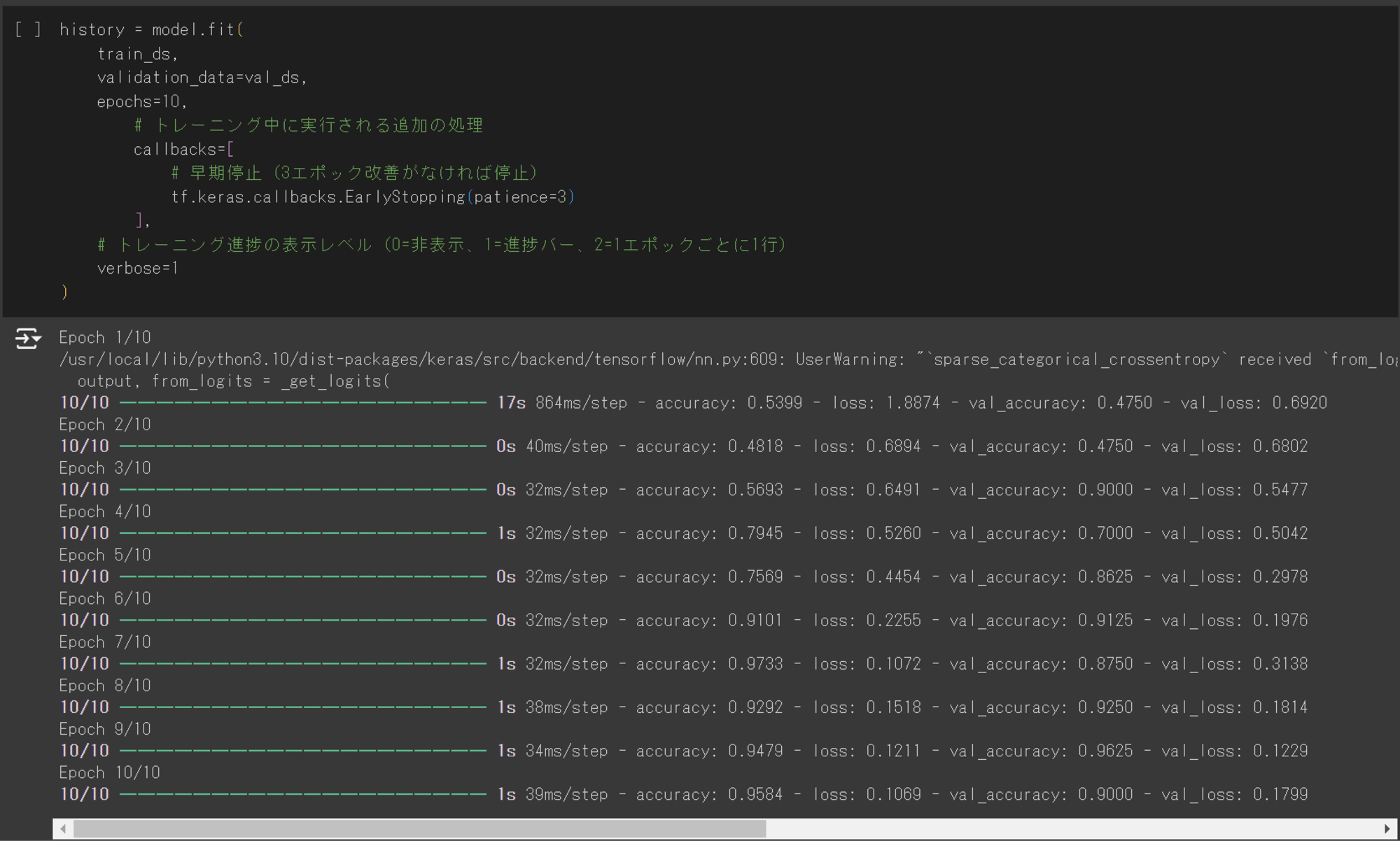Click the 'verbose=1' line
Screen dimensions: 1400x841
point(138,269)
